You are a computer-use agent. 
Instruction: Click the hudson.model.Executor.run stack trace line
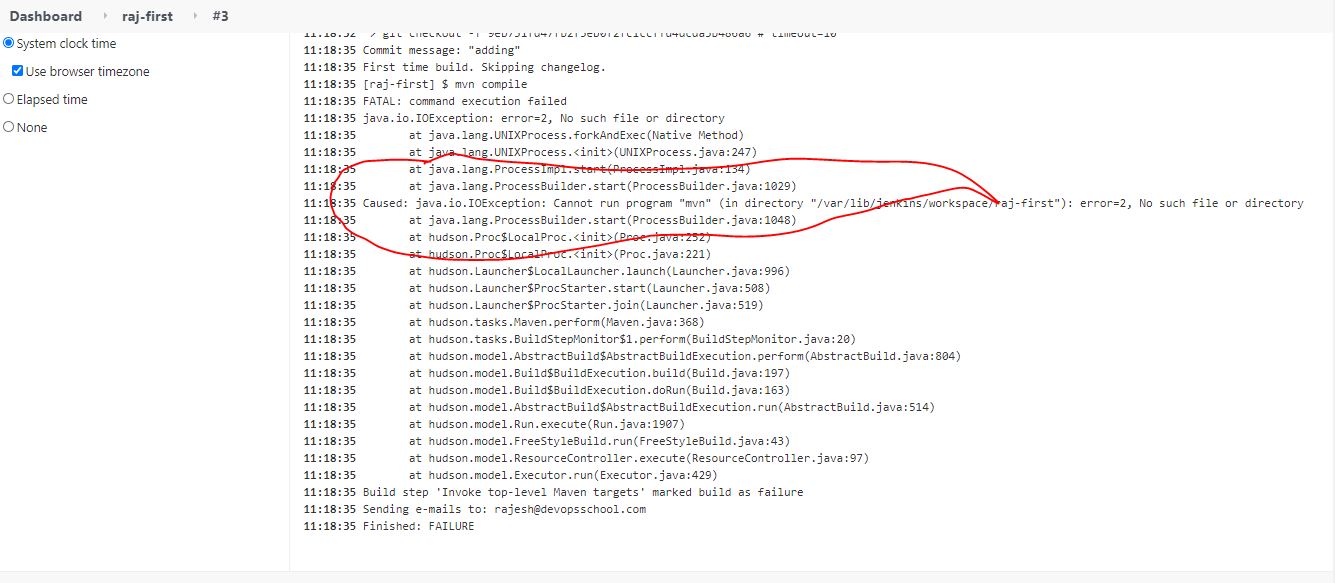563,475
